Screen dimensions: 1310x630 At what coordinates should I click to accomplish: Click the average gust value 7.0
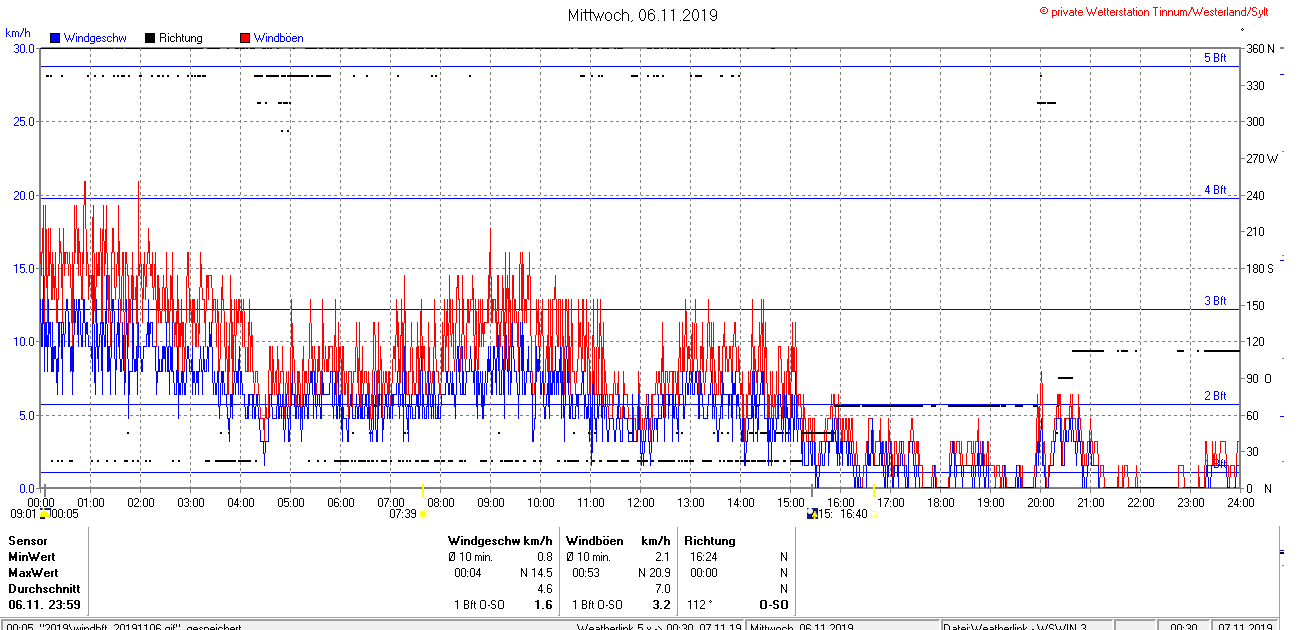(x=662, y=589)
